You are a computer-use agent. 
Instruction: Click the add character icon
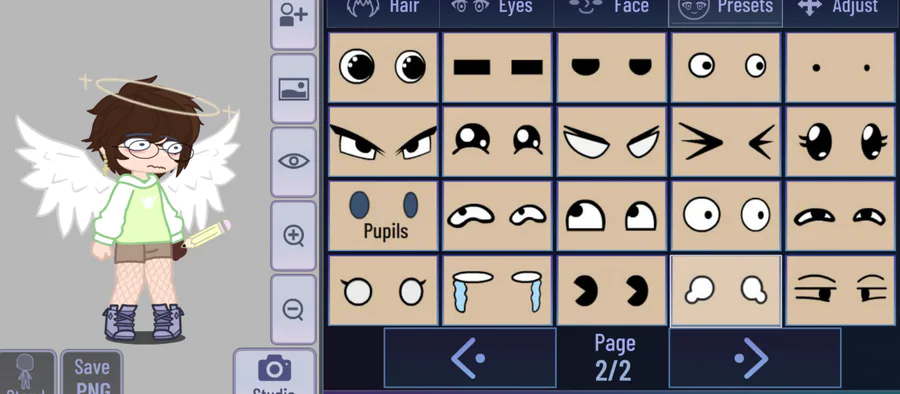coord(293,23)
